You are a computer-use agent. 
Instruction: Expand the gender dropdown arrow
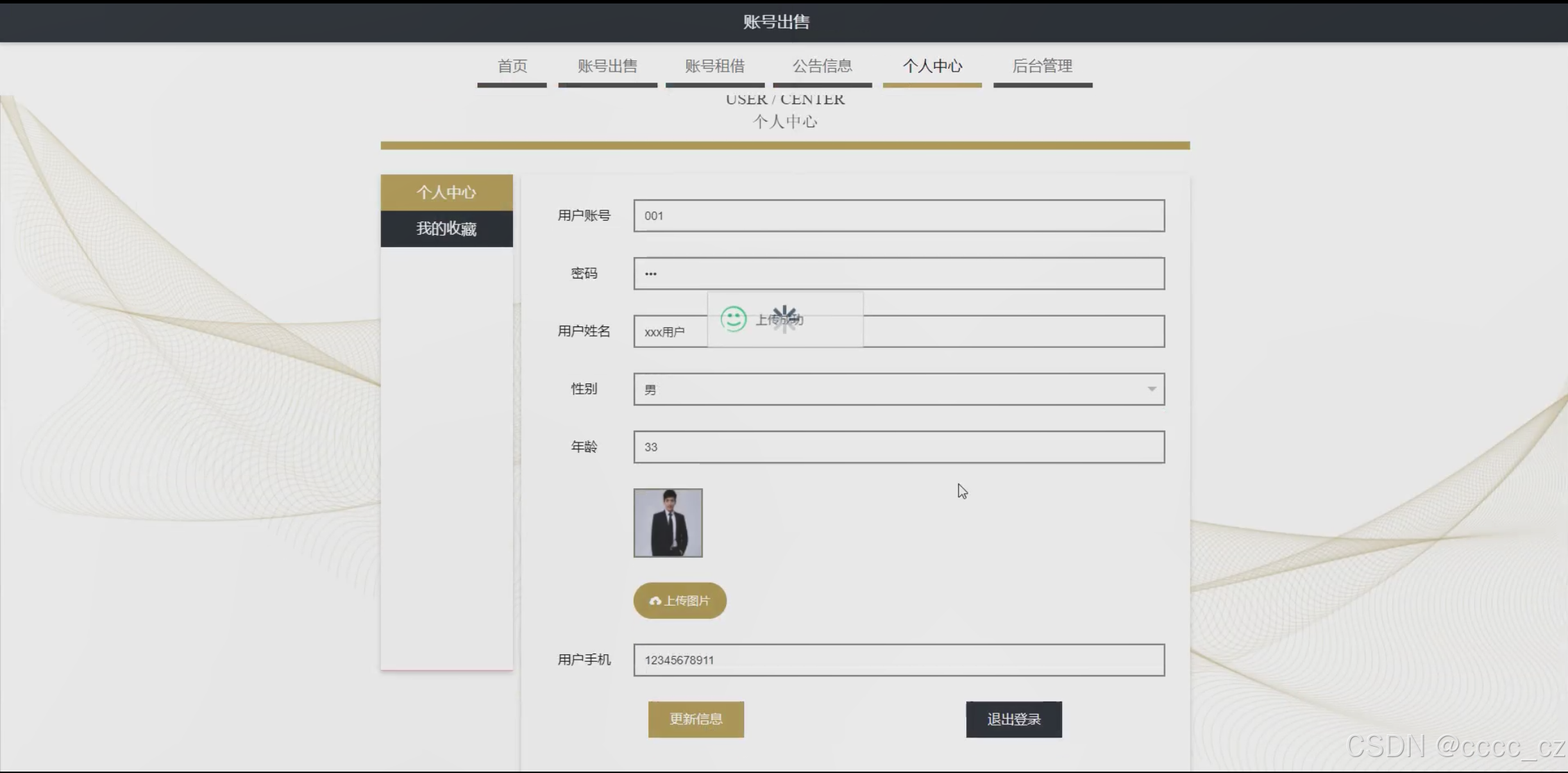(x=1151, y=389)
